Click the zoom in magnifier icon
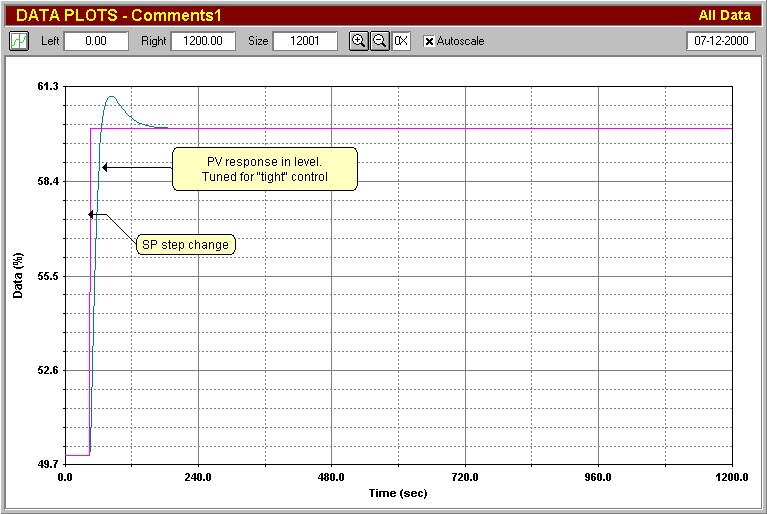 (359, 41)
